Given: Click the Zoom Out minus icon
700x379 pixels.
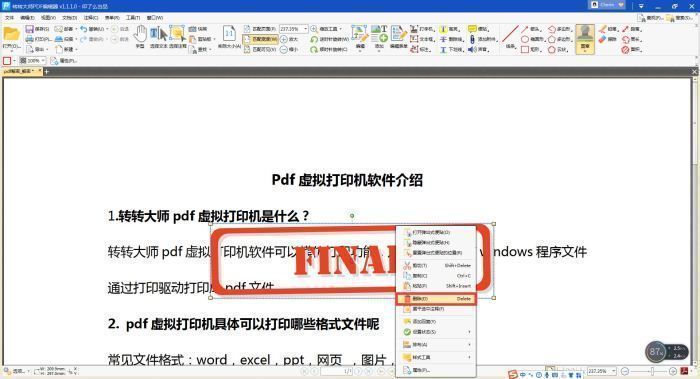Looking at the screenshot, I should (x=284, y=50).
